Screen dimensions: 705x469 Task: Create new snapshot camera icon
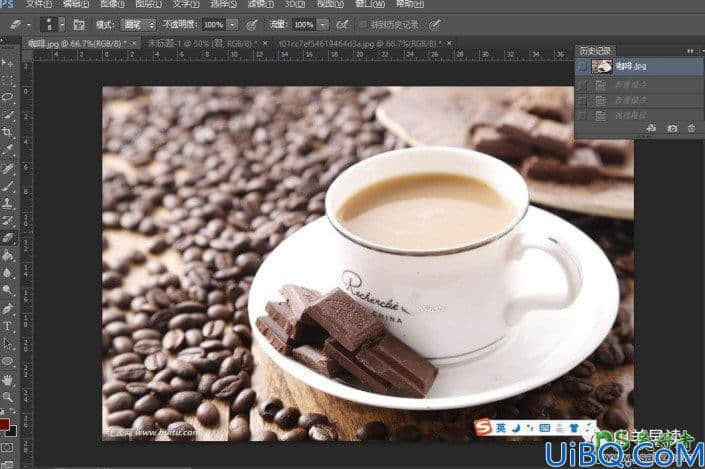[x=672, y=129]
